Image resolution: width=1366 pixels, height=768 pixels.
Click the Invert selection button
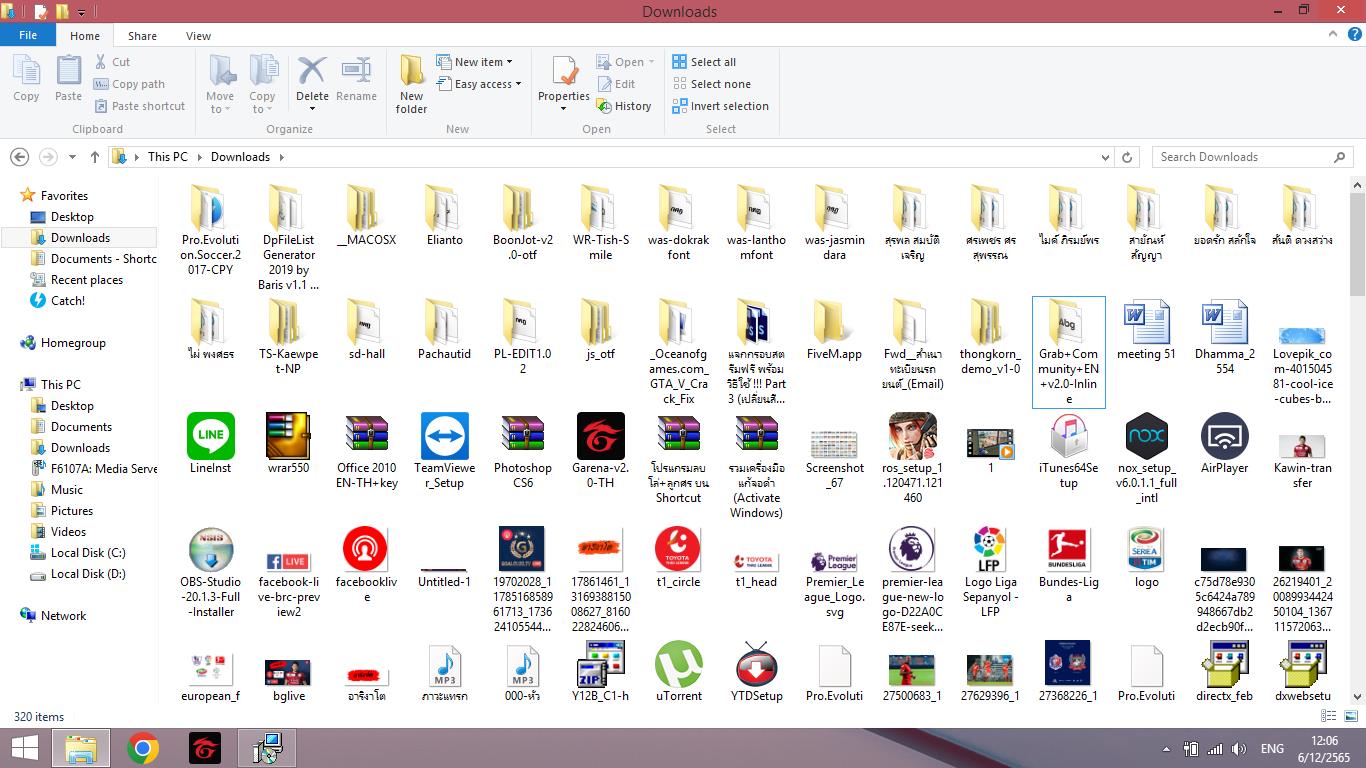click(720, 106)
